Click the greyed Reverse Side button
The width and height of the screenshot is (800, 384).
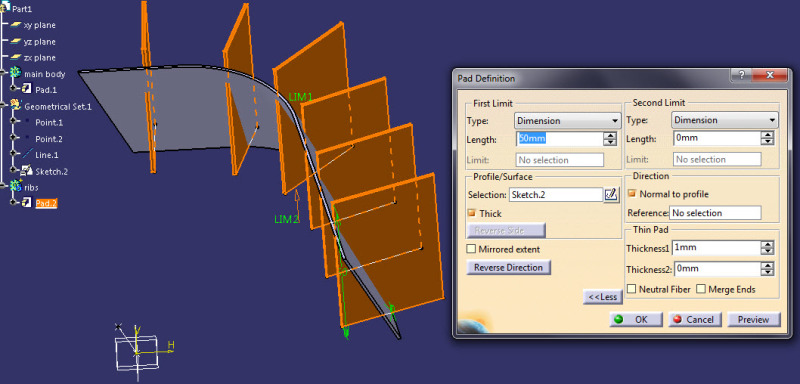pos(506,231)
